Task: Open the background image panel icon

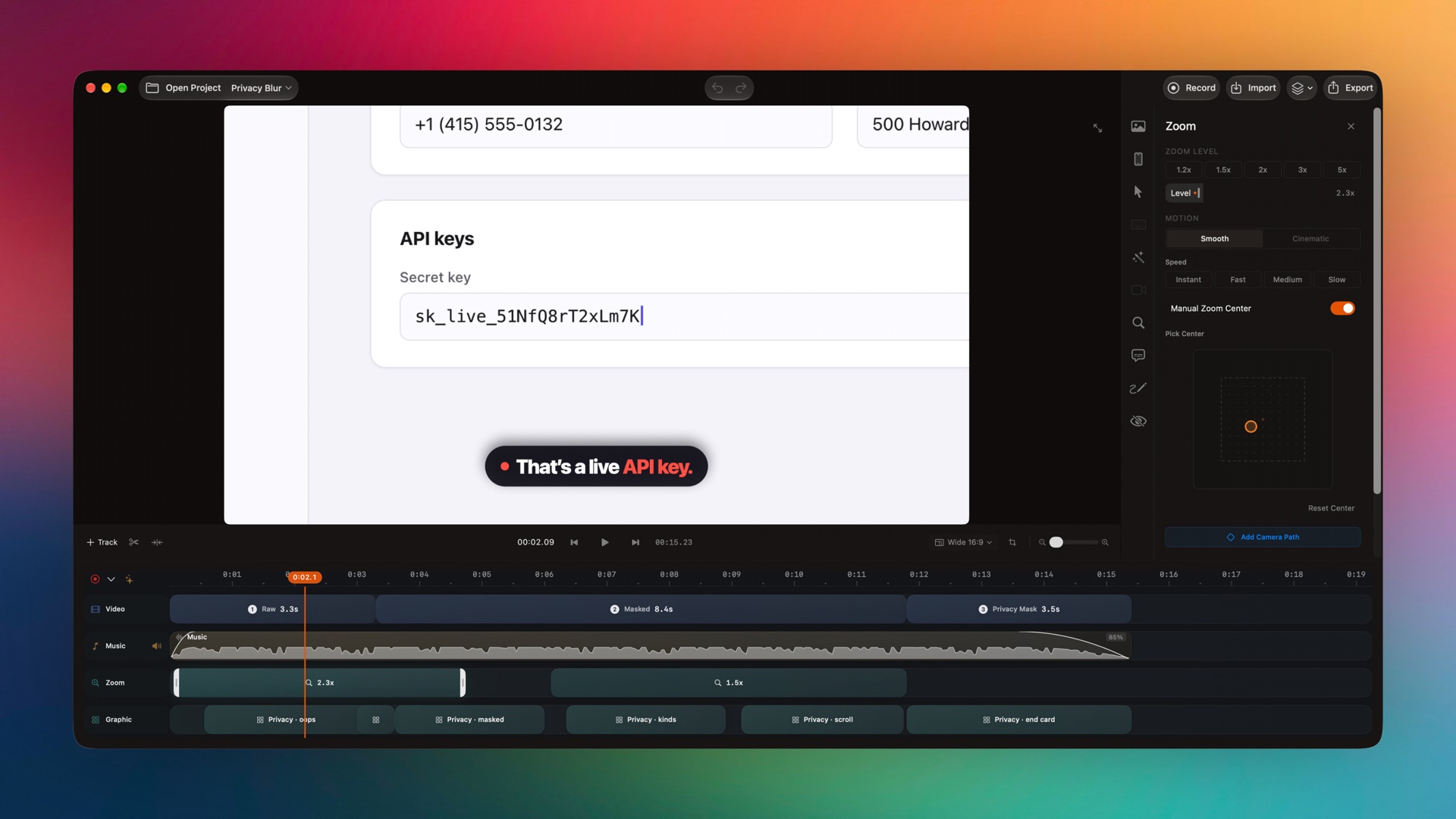Action: [1138, 127]
